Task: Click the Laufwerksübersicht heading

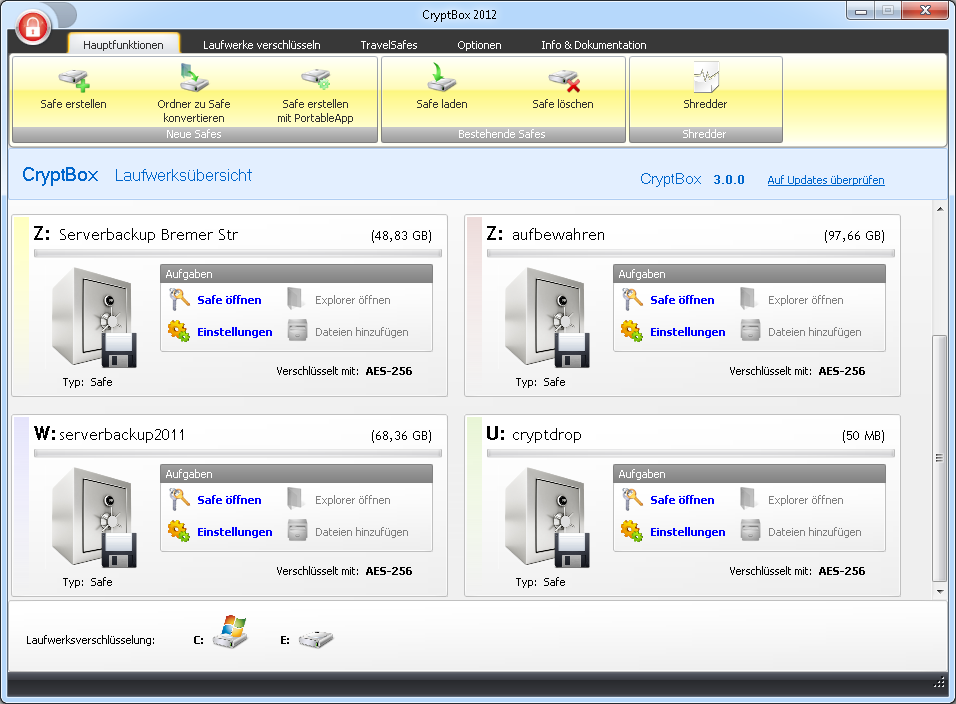Action: click(x=183, y=176)
